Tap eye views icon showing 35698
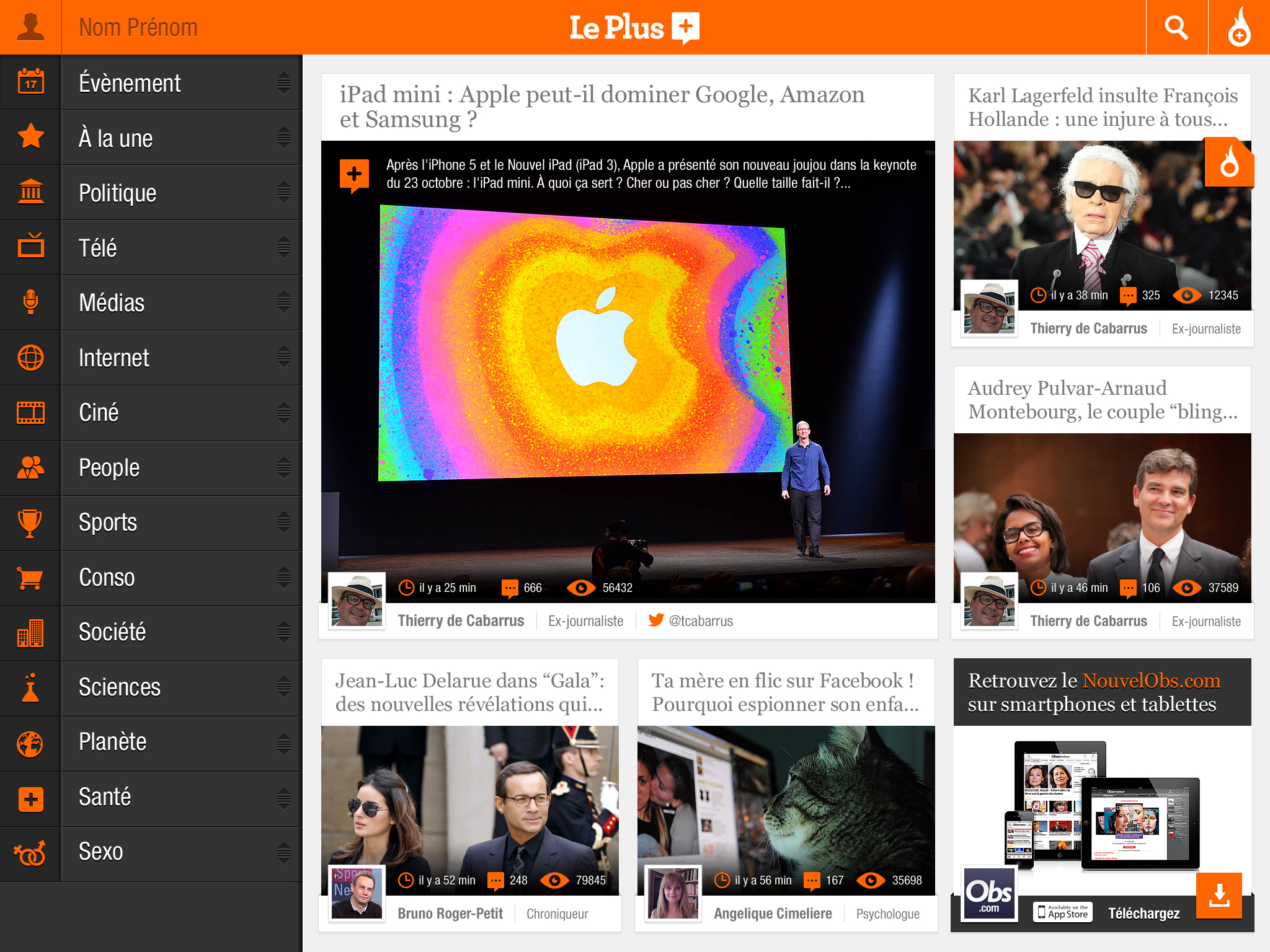Viewport: 1270px width, 952px height. tap(871, 880)
